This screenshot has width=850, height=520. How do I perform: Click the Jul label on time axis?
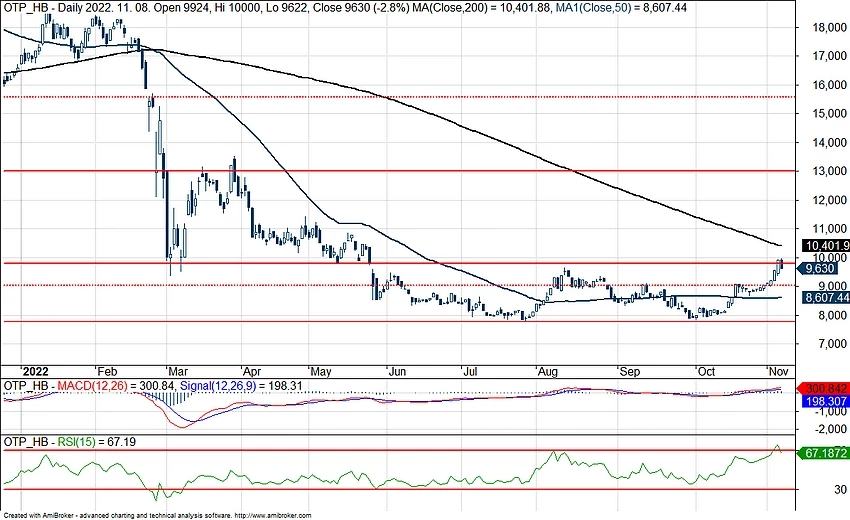[470, 371]
